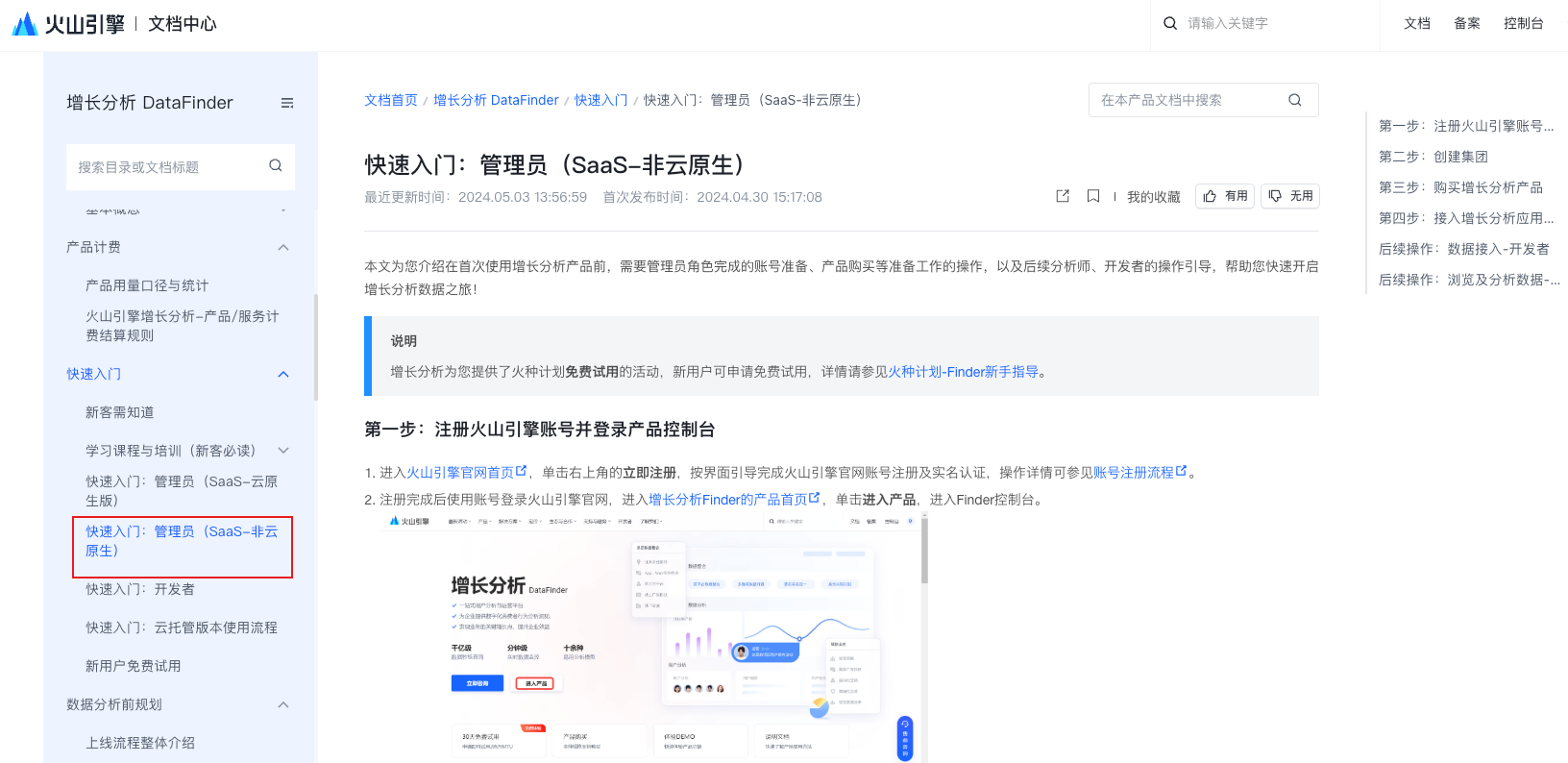Select 新用户免费试用 in sidebar
Viewport: 1568px width, 763px height.
(134, 666)
